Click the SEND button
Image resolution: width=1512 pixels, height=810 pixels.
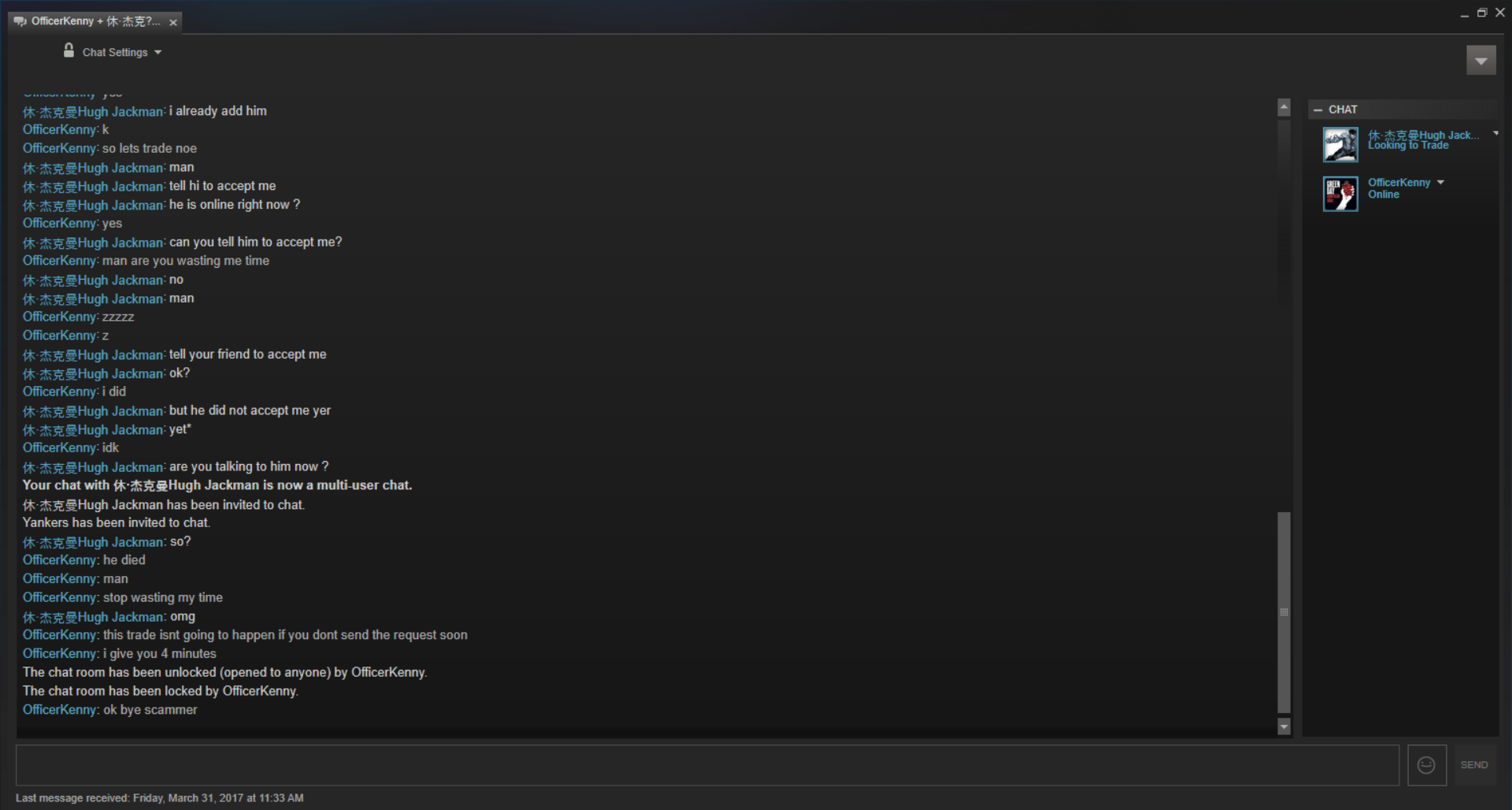(1474, 765)
